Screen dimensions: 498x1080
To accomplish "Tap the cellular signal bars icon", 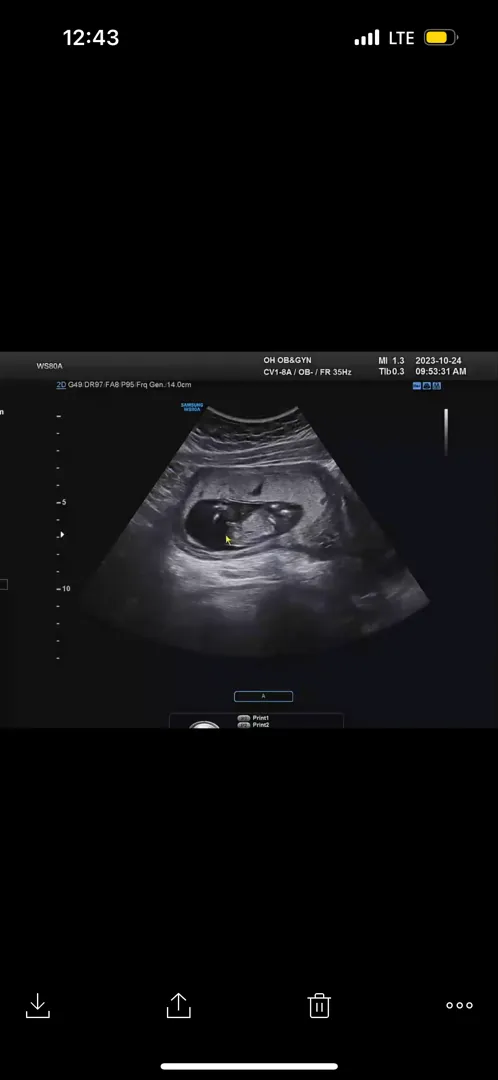I will click(x=366, y=38).
